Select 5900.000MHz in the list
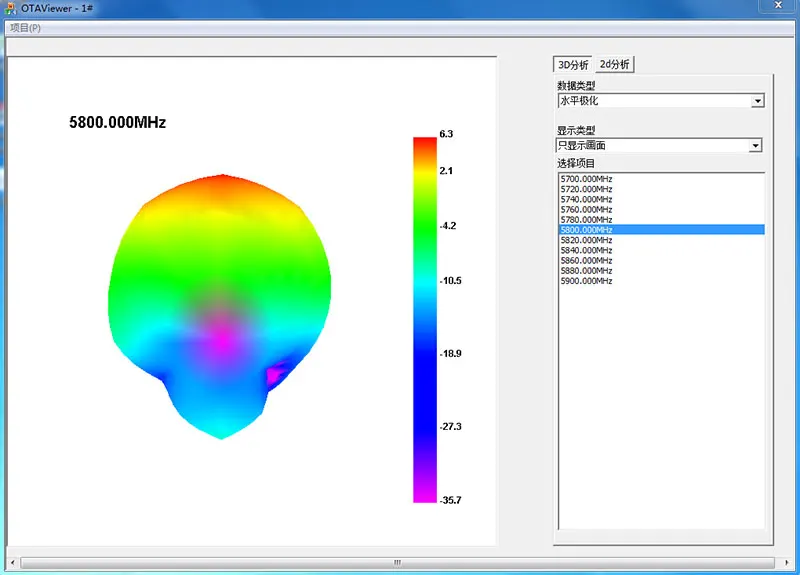Screen dimensions: 800x575 point(661,281)
